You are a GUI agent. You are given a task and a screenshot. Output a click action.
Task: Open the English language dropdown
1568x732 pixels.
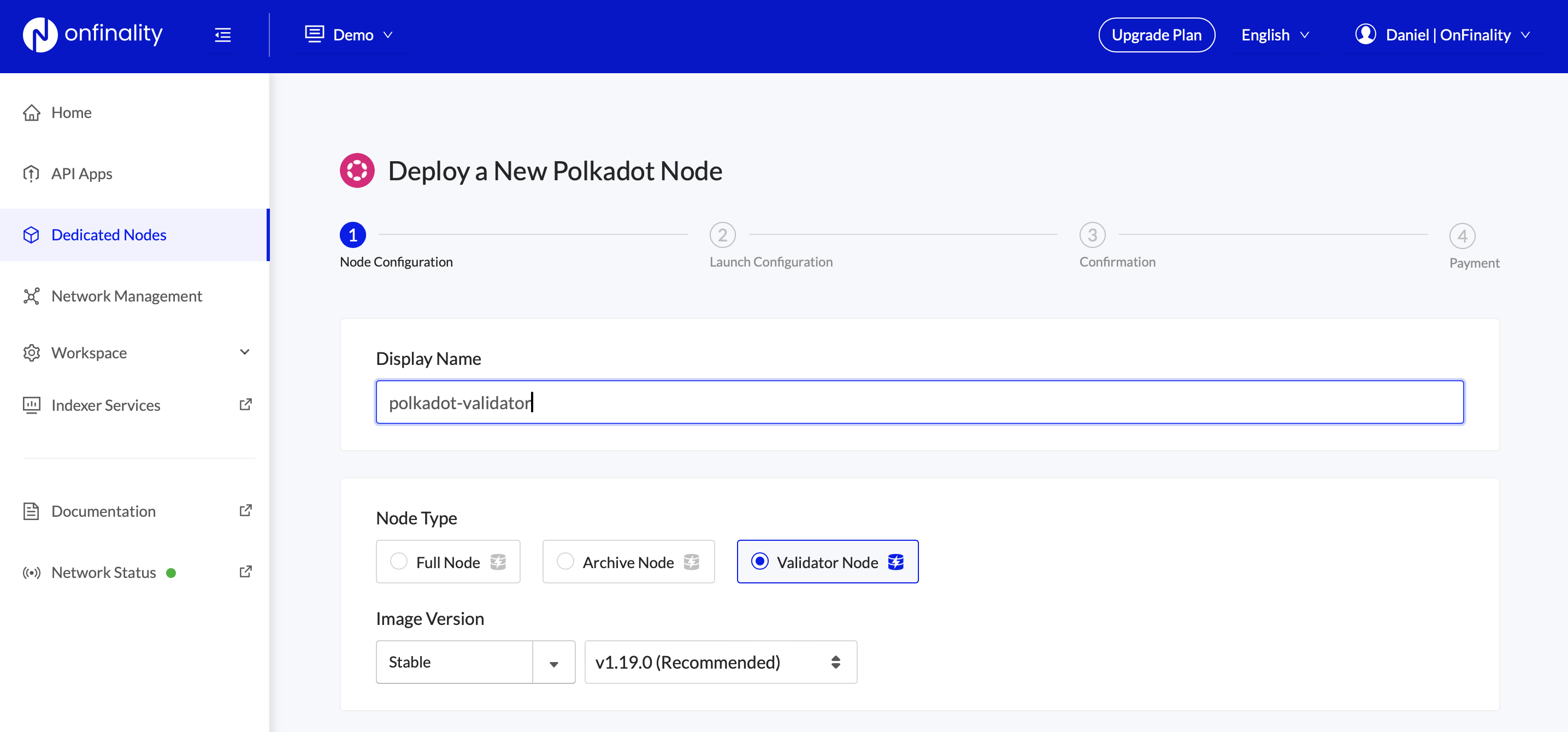(1275, 34)
